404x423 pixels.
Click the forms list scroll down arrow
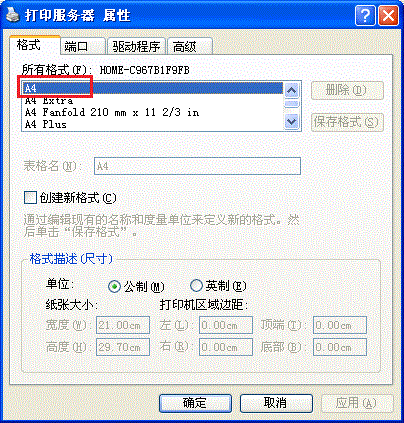292,121
